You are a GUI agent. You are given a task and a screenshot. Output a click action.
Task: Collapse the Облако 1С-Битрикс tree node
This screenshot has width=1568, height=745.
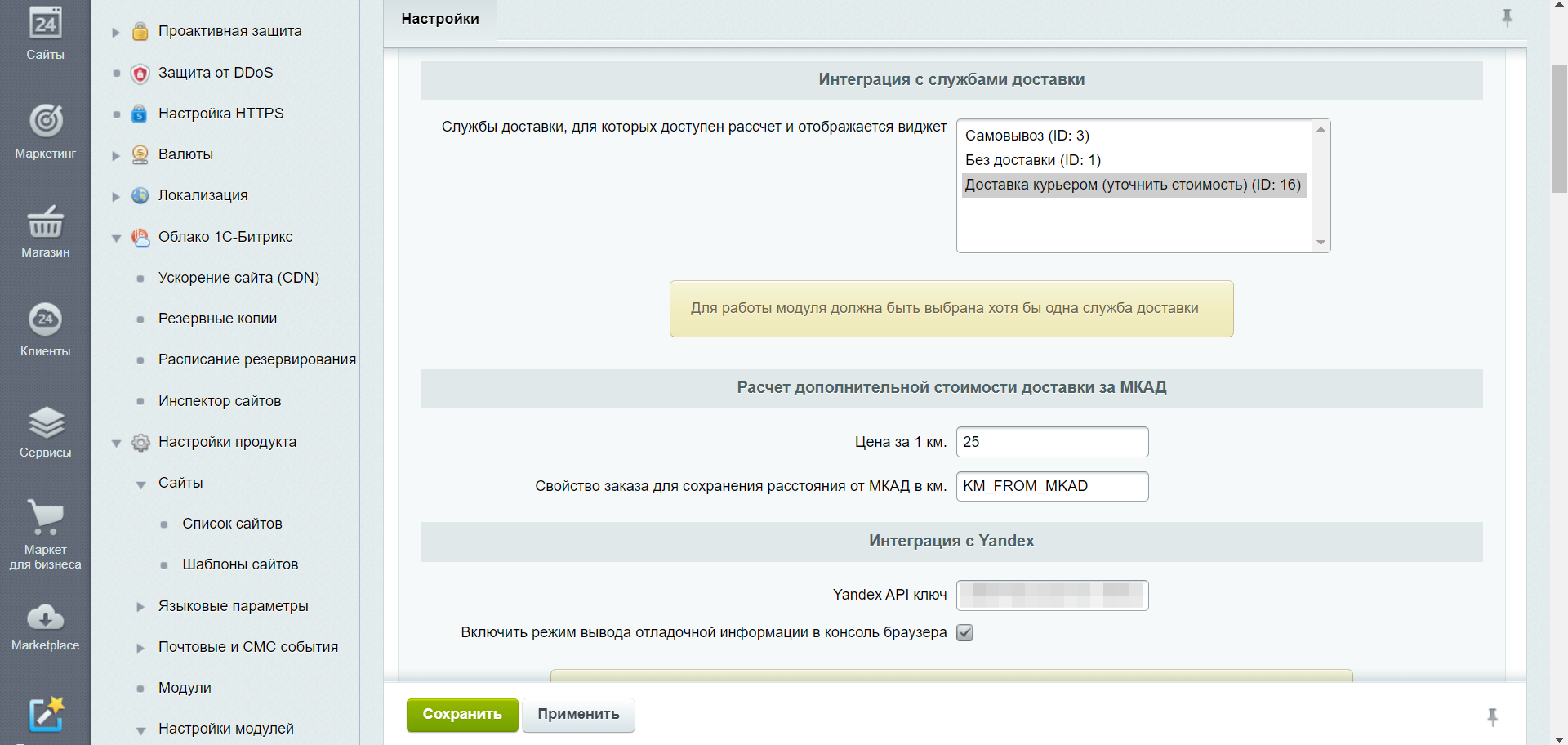[x=116, y=238]
